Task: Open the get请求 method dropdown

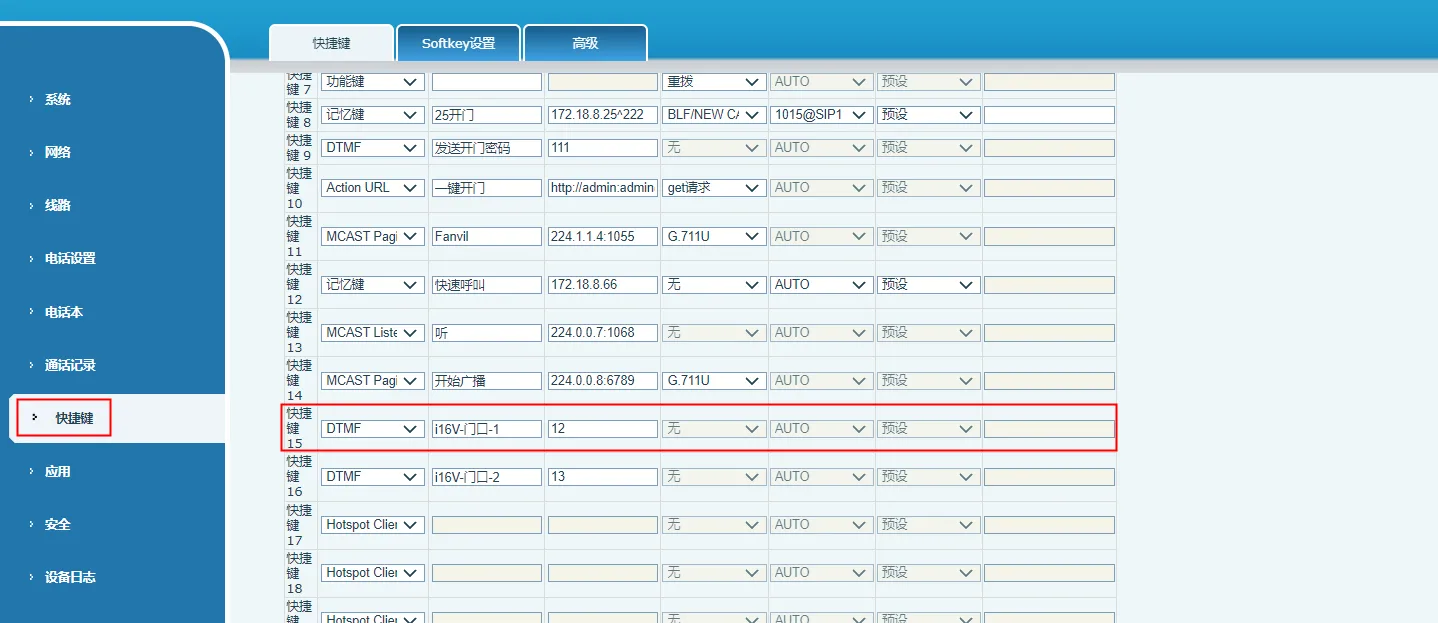Action: (713, 188)
